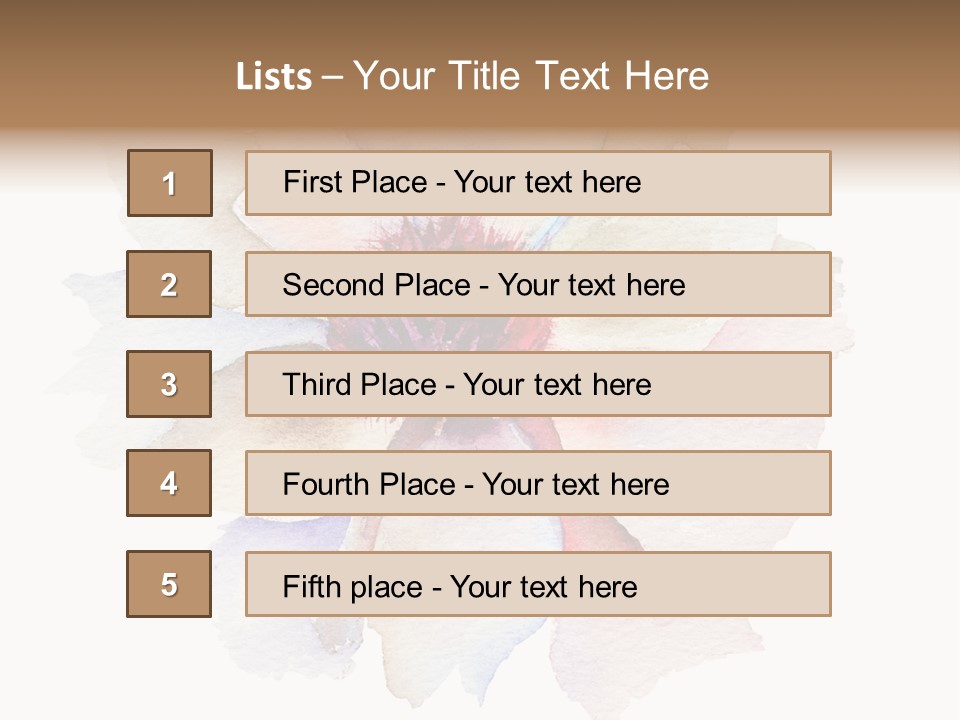Click the number 3 box

[x=169, y=384]
